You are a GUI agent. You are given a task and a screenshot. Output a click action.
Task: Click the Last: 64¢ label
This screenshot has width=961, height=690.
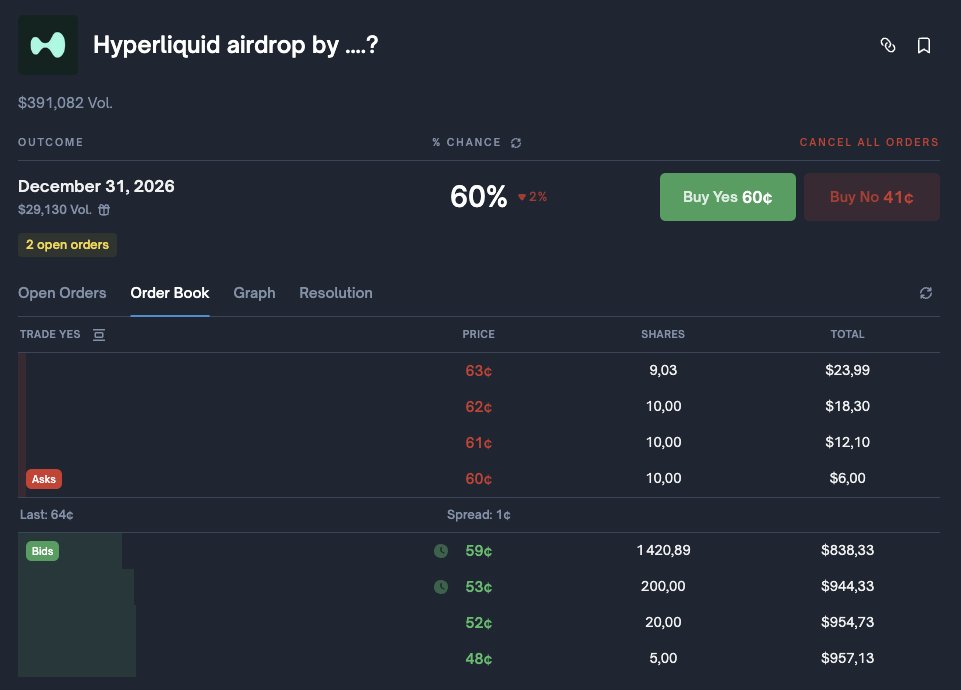click(x=47, y=515)
